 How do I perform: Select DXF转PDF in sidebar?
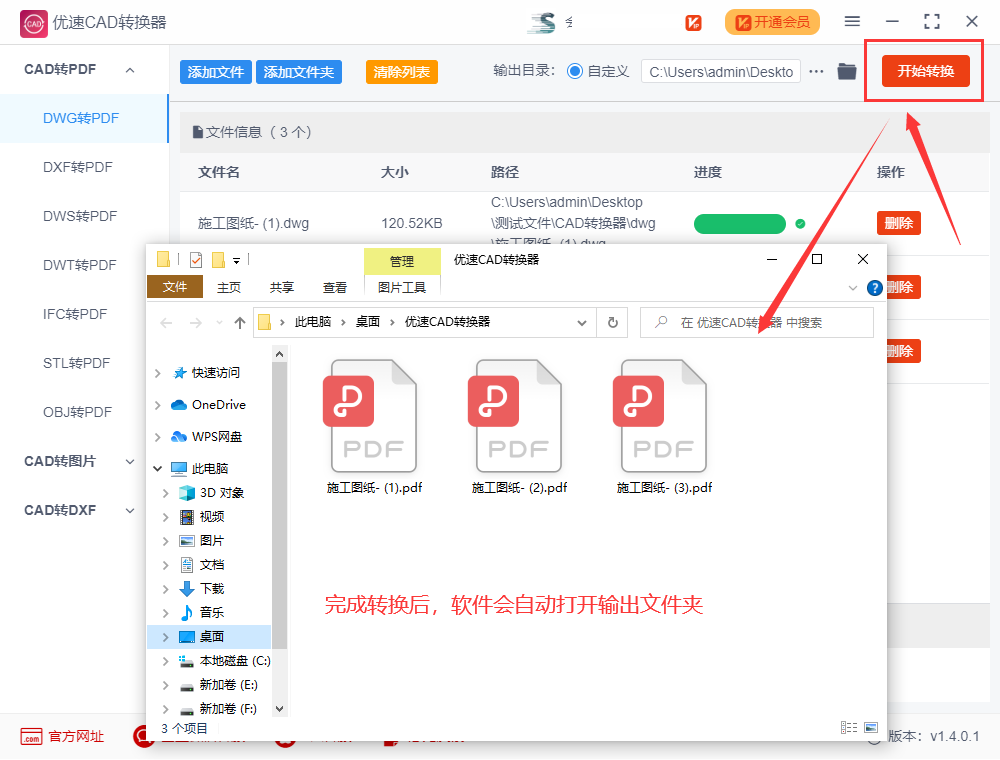click(x=78, y=168)
